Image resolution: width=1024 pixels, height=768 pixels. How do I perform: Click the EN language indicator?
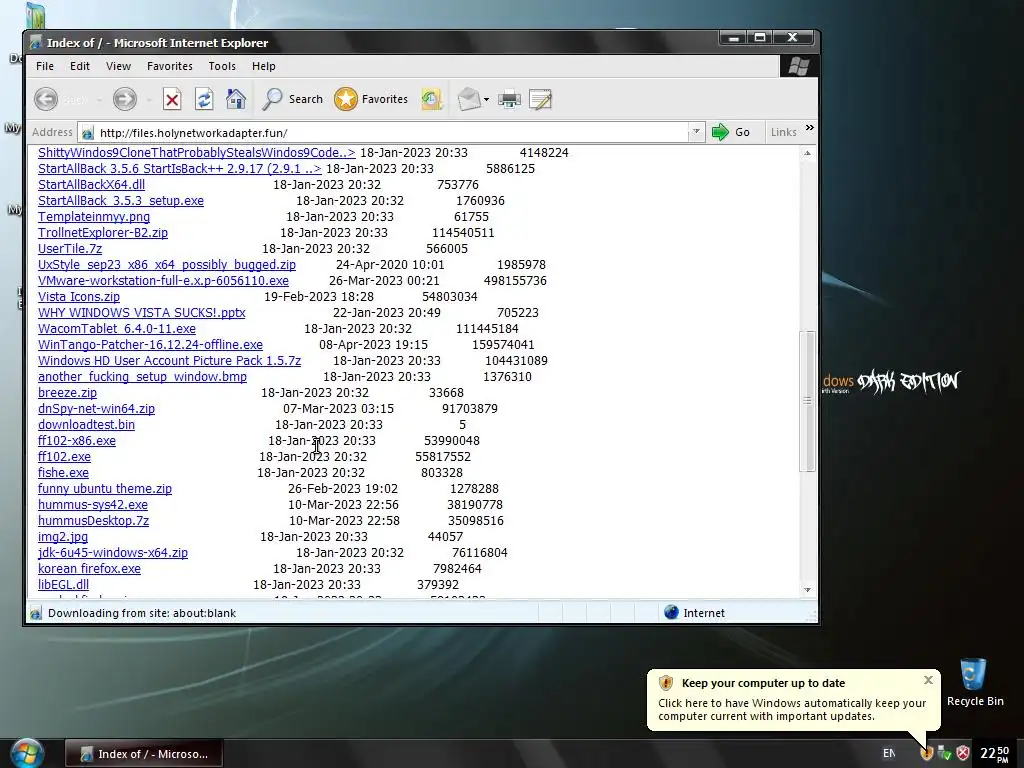(x=889, y=754)
